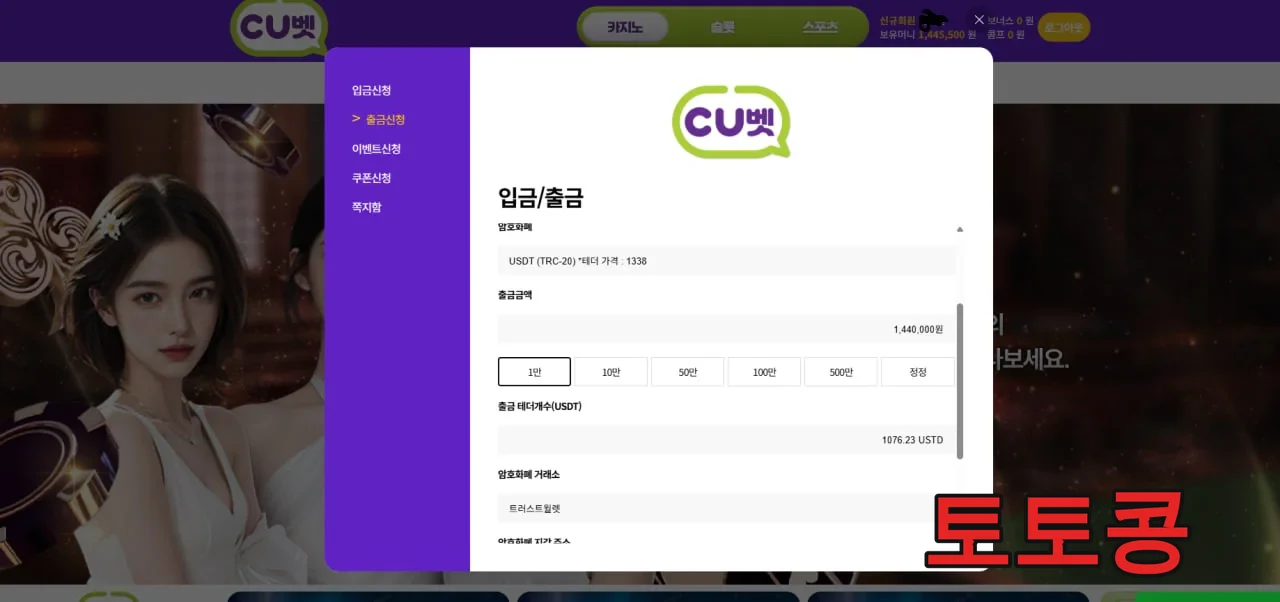Open the 암호화폐 USDT (TRC-20) dropdown
Image resolution: width=1280 pixels, height=602 pixels.
(727, 261)
